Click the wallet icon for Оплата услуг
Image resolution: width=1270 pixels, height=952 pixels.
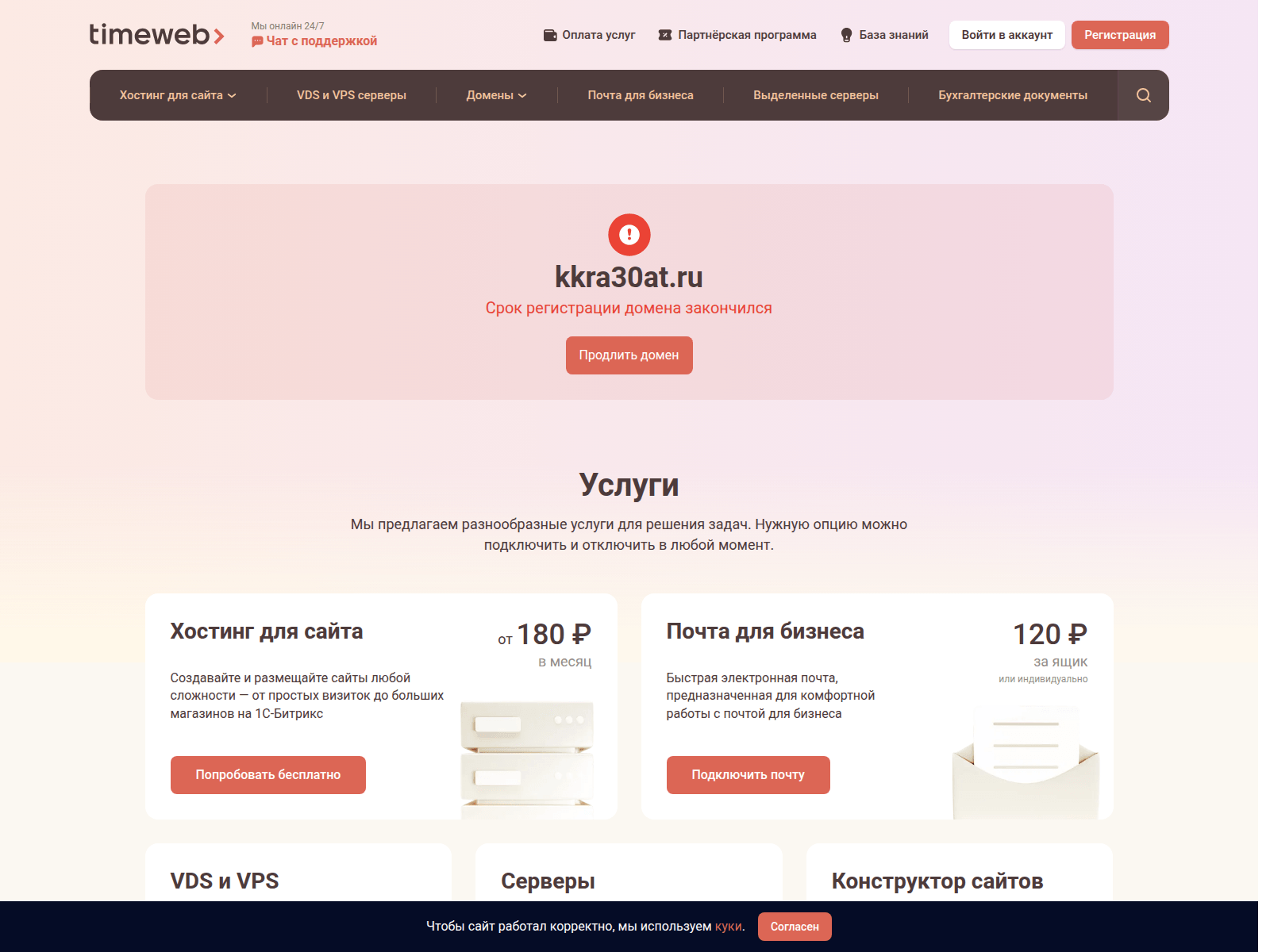(550, 35)
